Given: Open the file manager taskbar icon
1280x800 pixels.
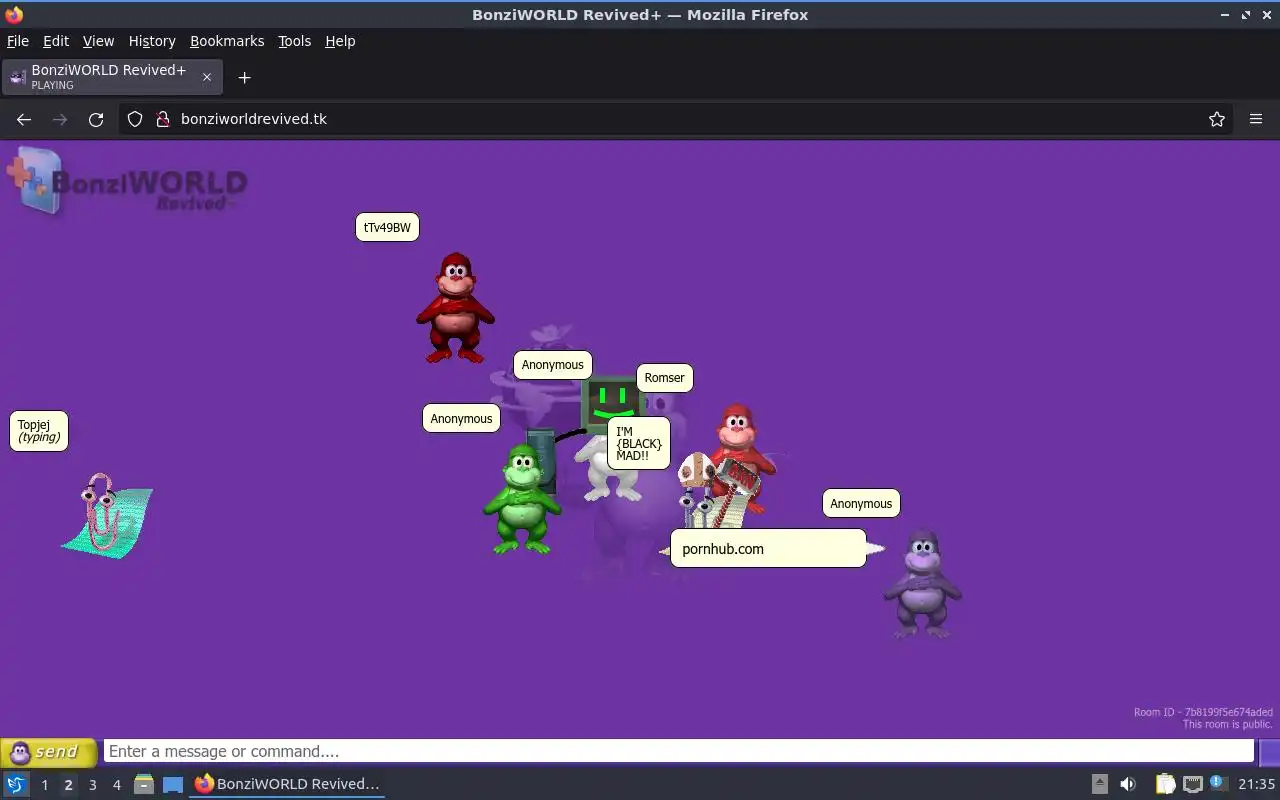Looking at the screenshot, I should tap(144, 784).
